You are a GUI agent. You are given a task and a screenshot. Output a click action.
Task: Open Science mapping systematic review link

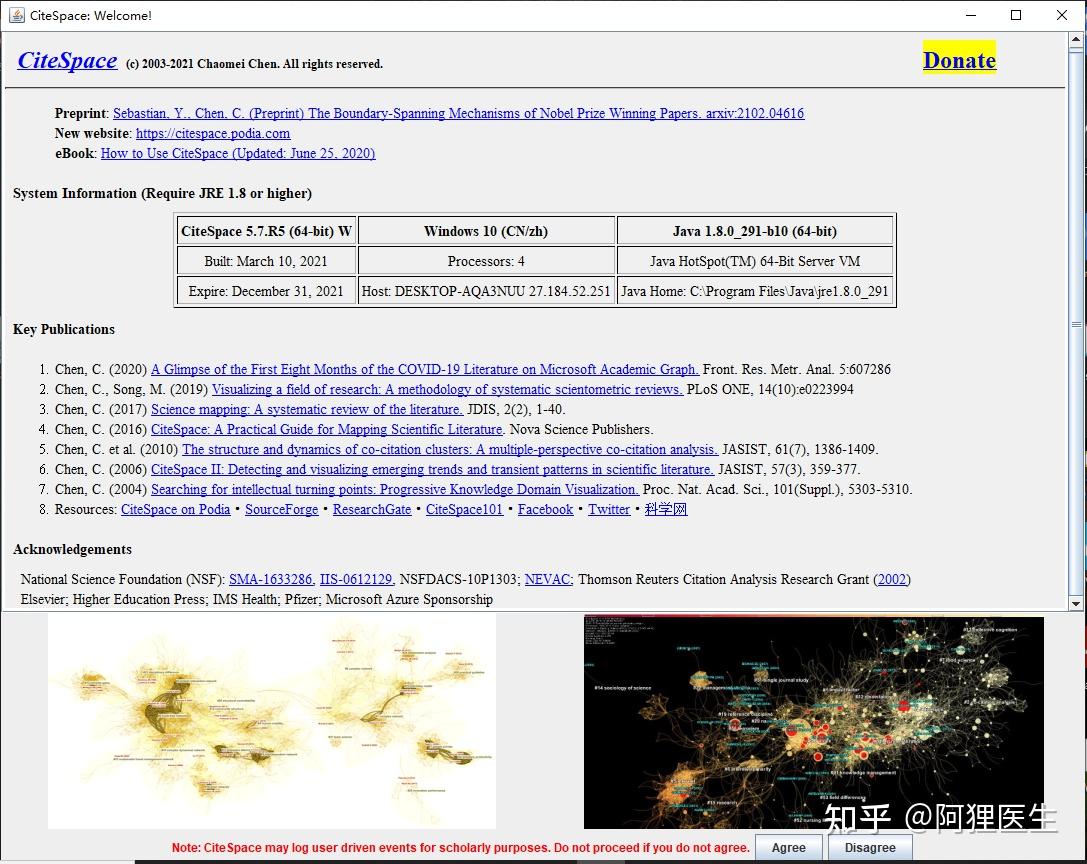(x=307, y=410)
